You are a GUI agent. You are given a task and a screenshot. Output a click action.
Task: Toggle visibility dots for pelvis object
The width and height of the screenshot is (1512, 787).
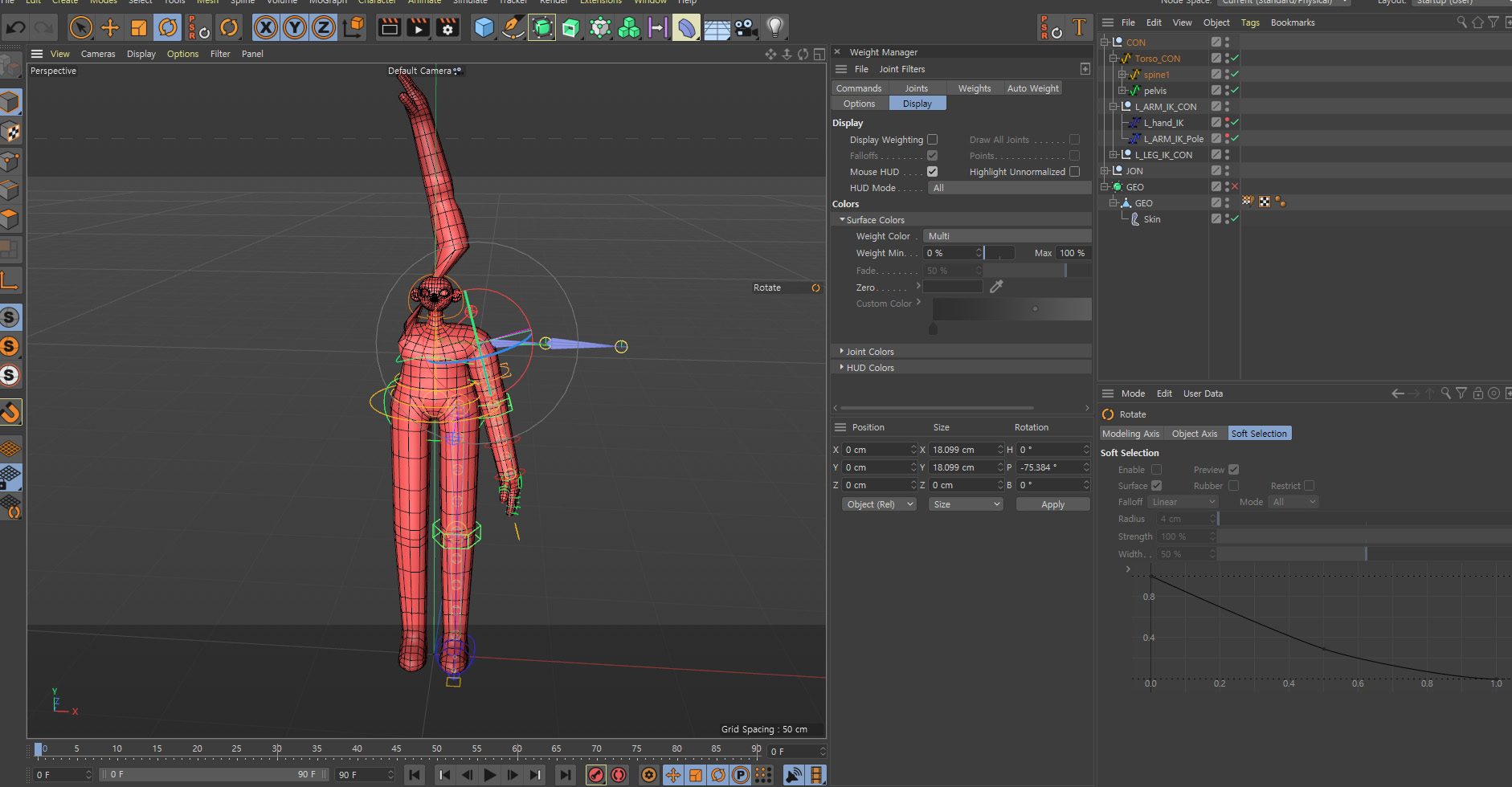coord(1227,91)
